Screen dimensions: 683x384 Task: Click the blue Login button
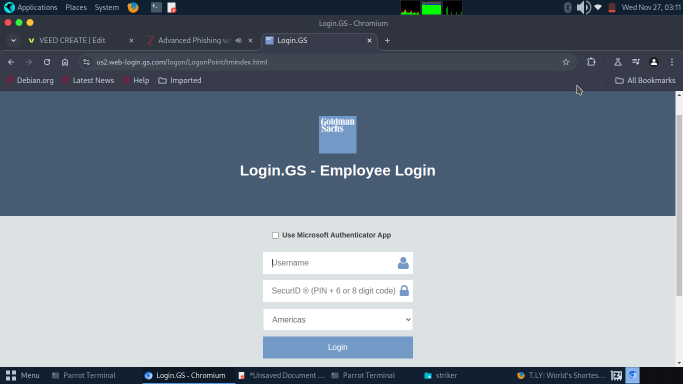[x=338, y=347]
